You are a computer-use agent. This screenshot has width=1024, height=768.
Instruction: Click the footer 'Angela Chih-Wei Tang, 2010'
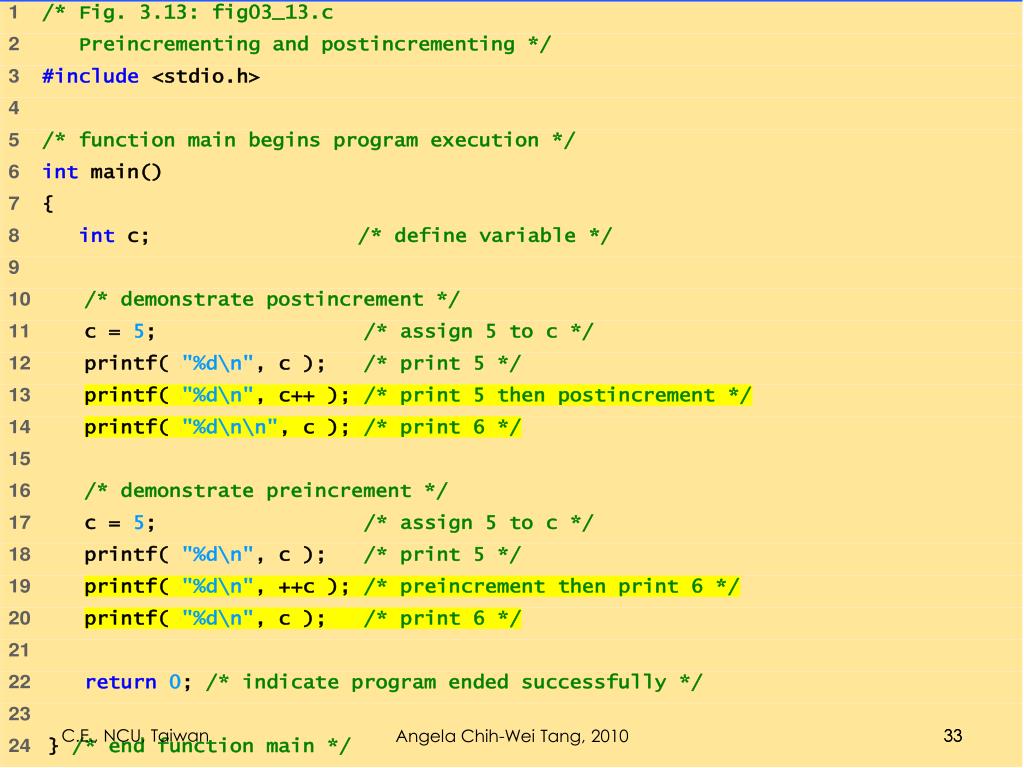(x=512, y=737)
